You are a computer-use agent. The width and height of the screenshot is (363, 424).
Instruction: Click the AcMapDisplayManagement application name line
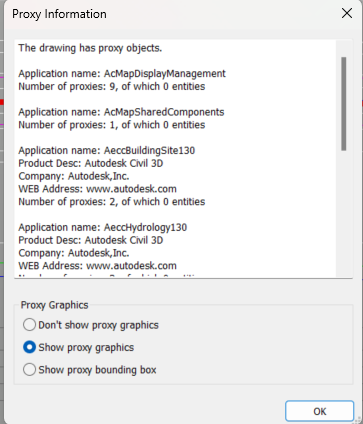coord(122,74)
